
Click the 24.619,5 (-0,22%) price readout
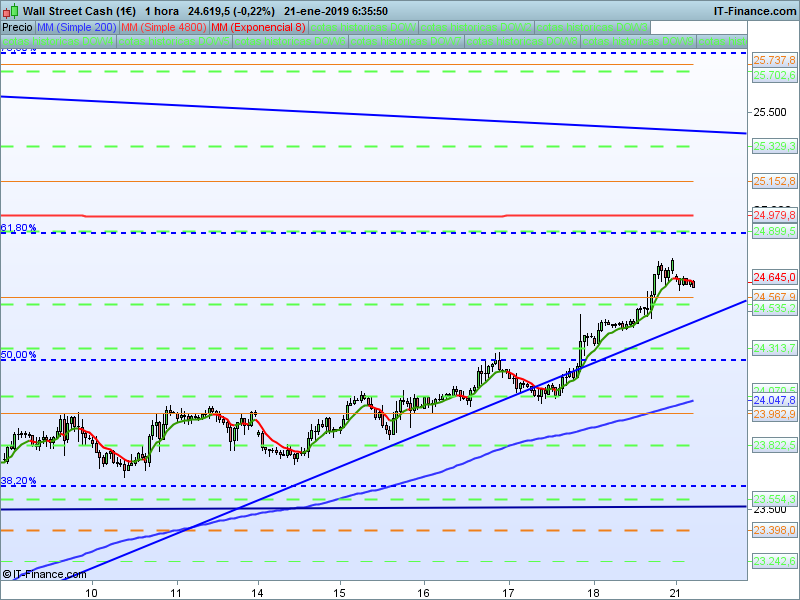click(x=231, y=11)
